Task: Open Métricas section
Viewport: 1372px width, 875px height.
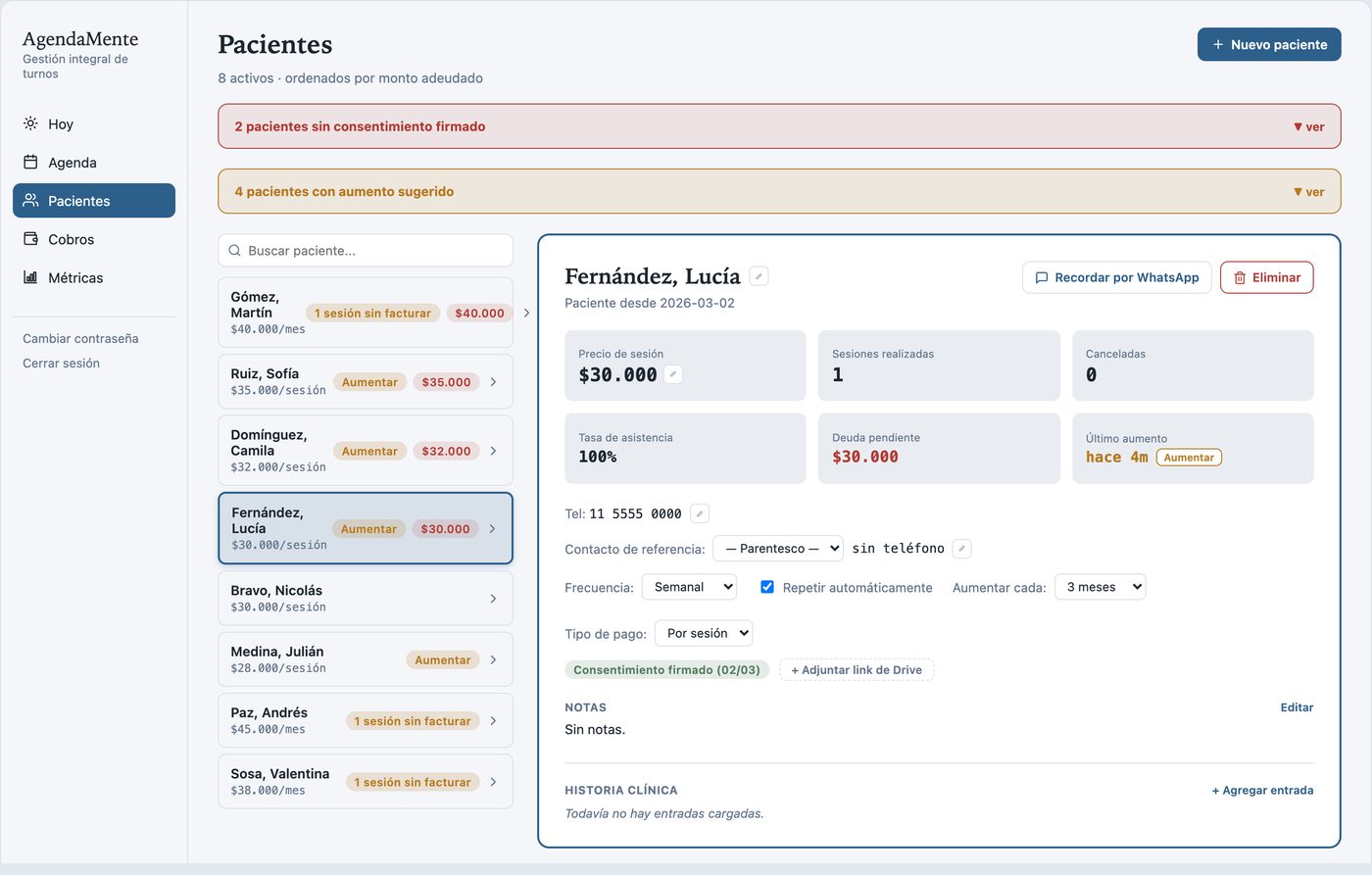Action: (x=94, y=277)
